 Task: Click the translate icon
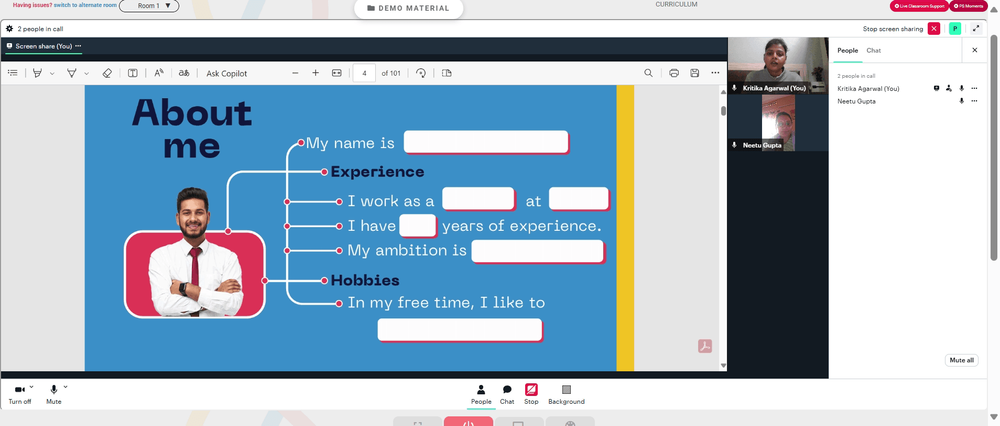[184, 73]
